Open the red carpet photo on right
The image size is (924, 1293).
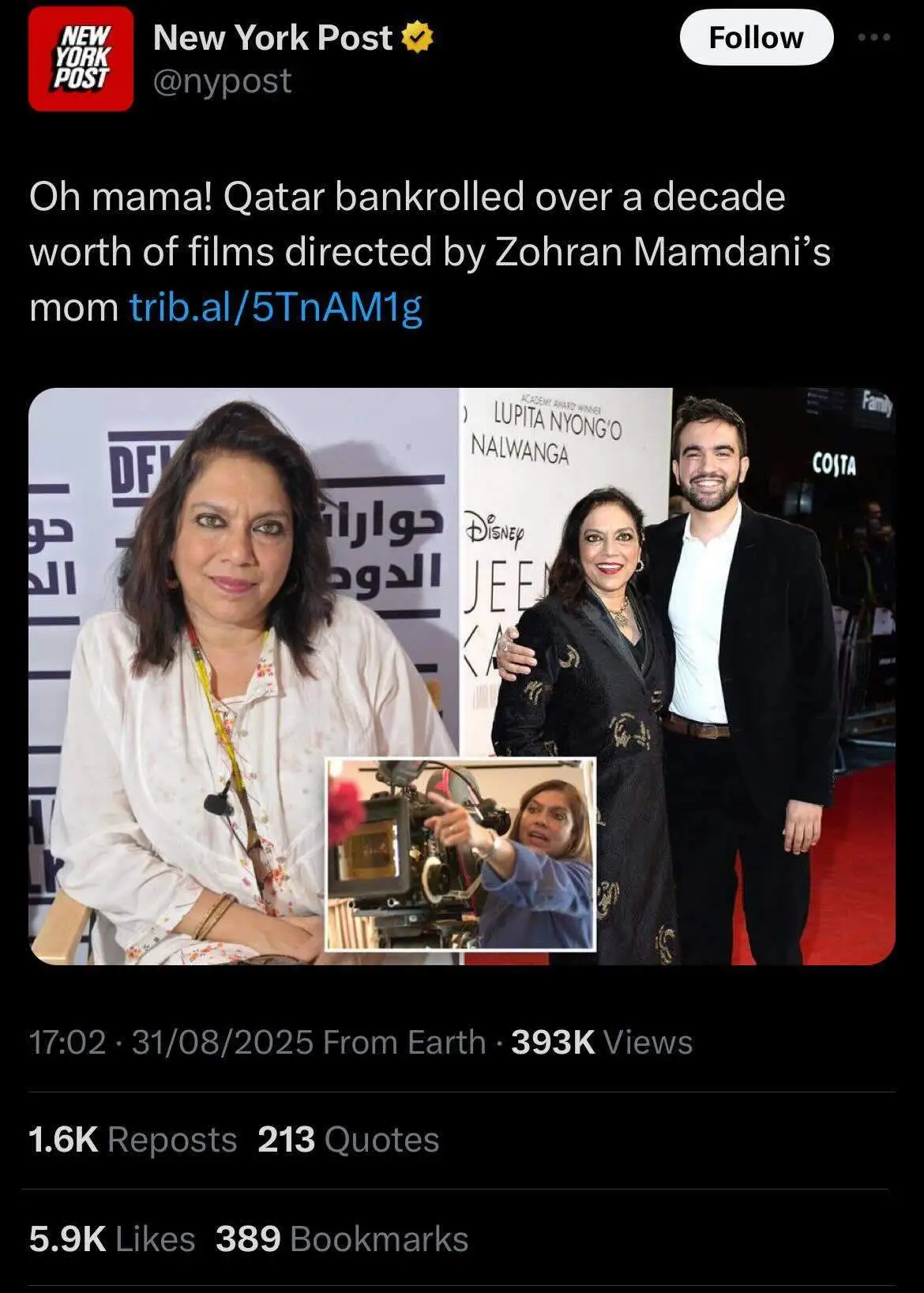678,676
